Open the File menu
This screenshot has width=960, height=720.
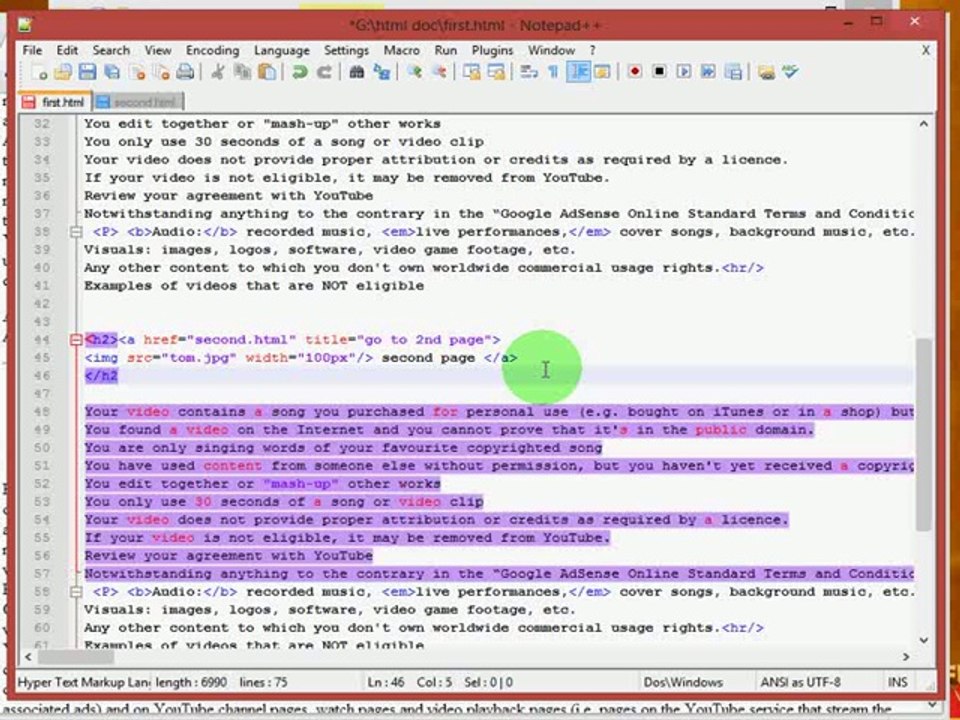pos(32,50)
